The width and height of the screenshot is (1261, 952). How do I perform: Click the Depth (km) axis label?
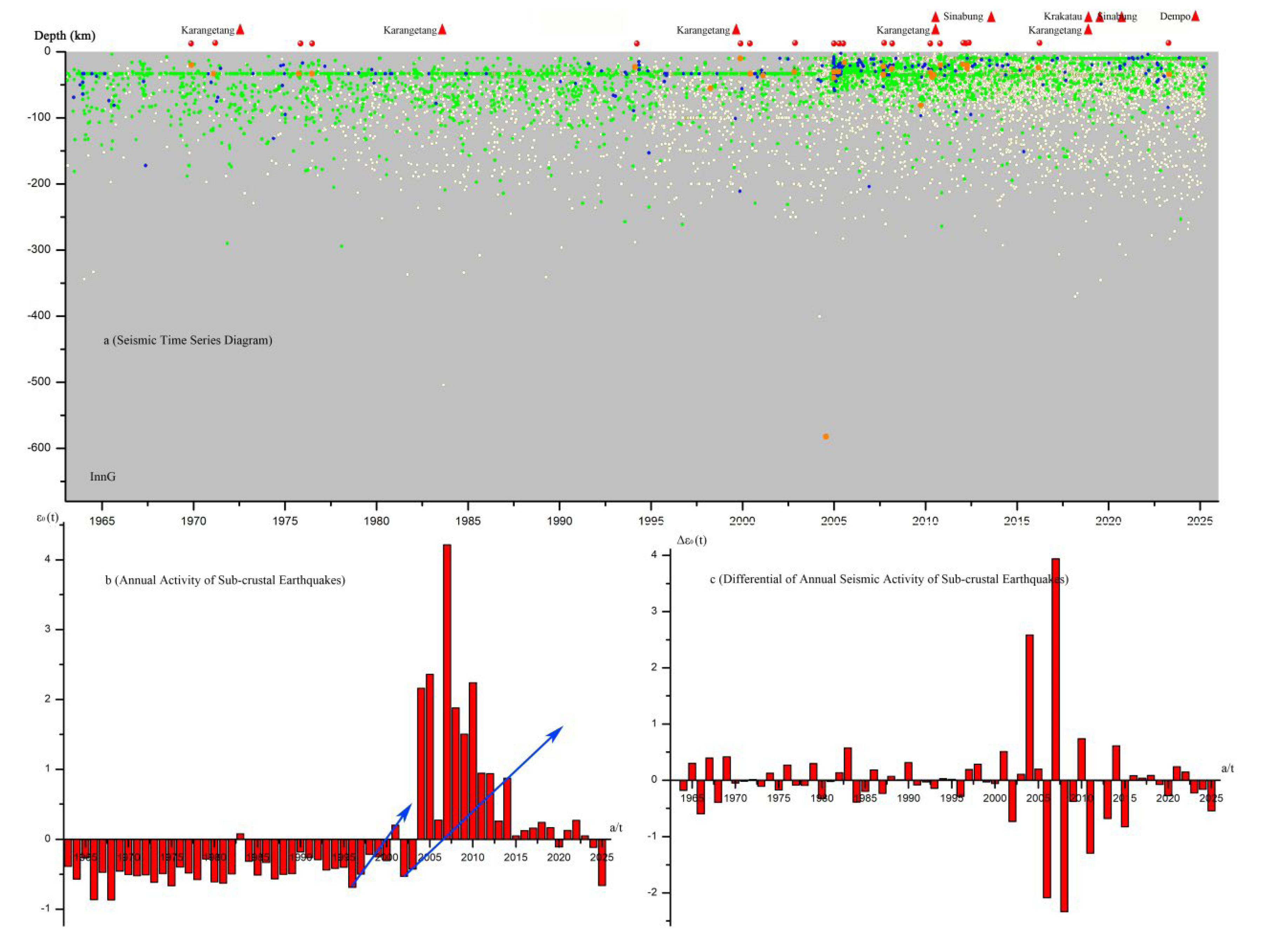coord(65,35)
